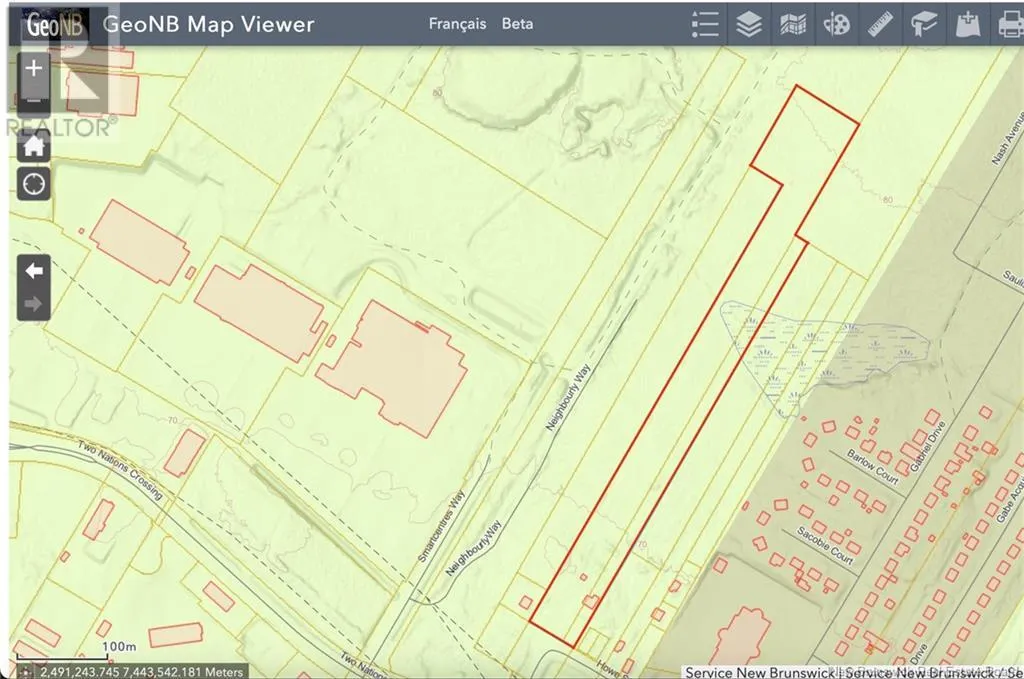Switch language to Français
Image resolution: width=1024 pixels, height=679 pixels.
457,23
